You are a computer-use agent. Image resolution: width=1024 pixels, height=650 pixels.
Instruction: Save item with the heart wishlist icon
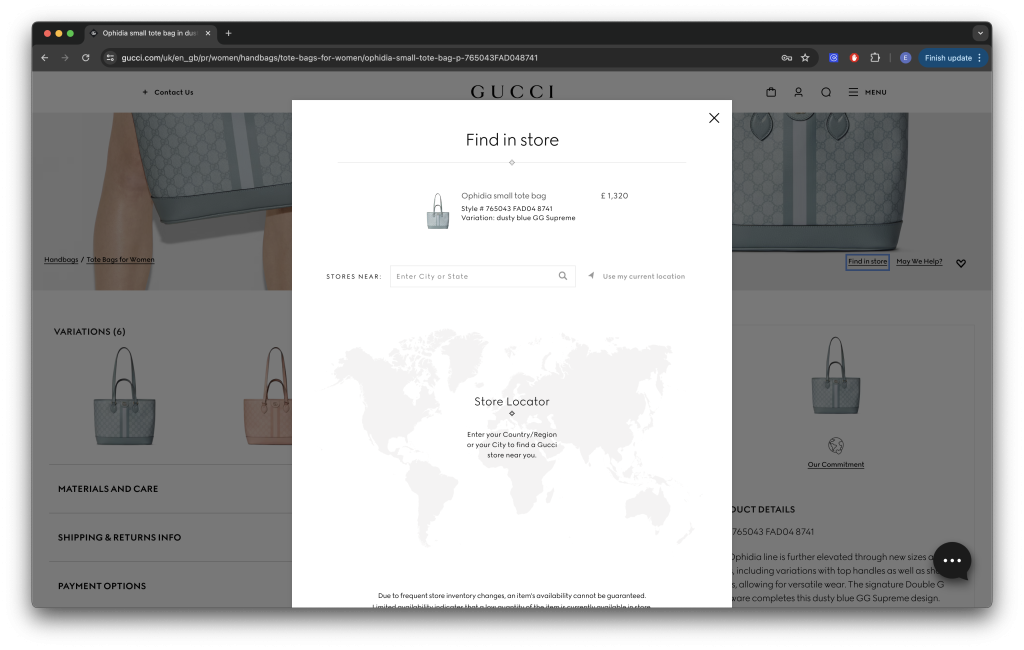961,263
